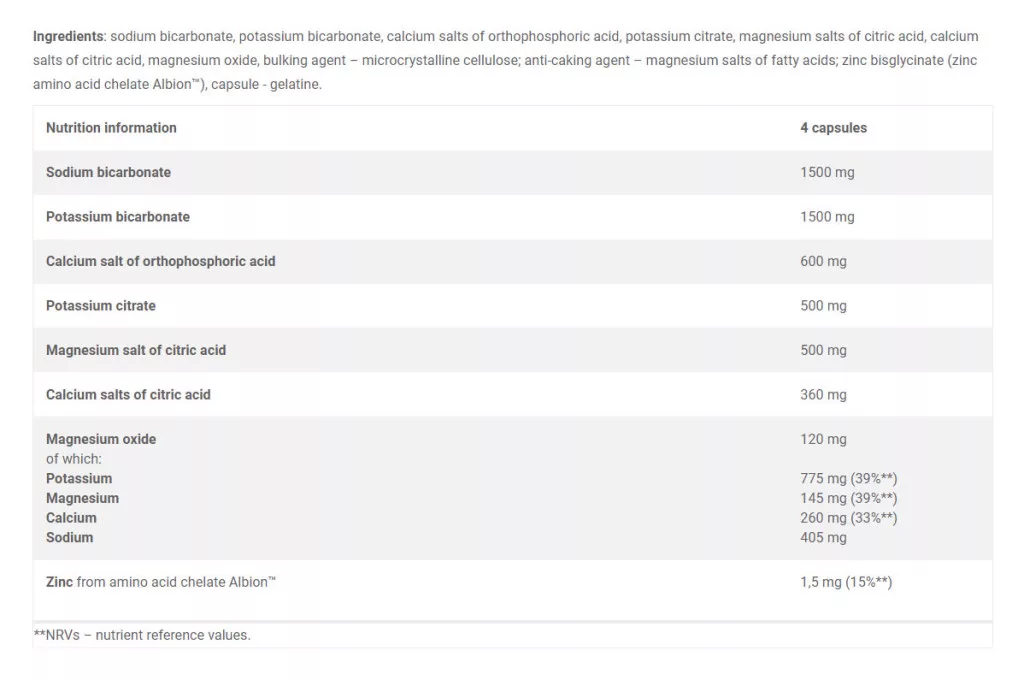Image resolution: width=1024 pixels, height=680 pixels.
Task: Click Calcium salts of citric acid label
Action: point(128,394)
